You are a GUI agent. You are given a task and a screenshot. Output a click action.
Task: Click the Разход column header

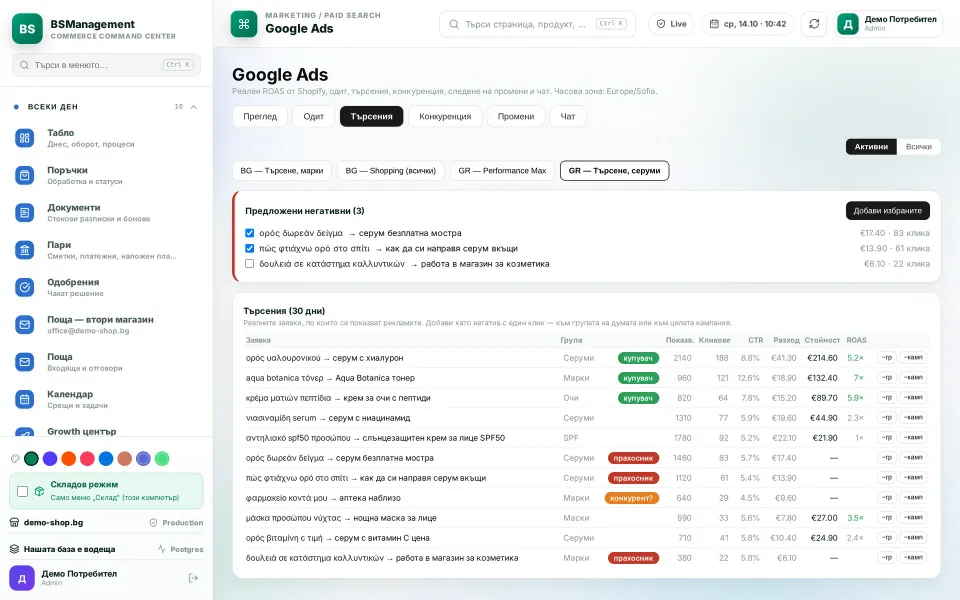(786, 340)
